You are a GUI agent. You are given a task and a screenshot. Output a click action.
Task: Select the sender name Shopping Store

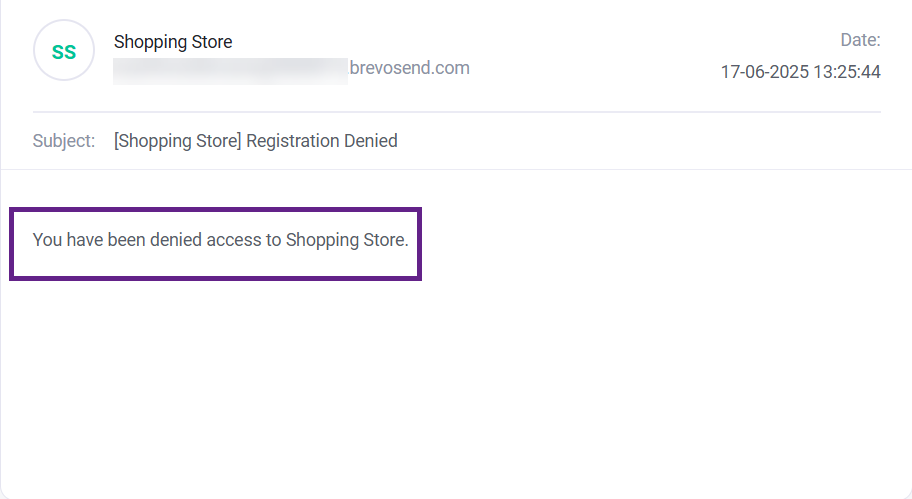[x=173, y=42]
